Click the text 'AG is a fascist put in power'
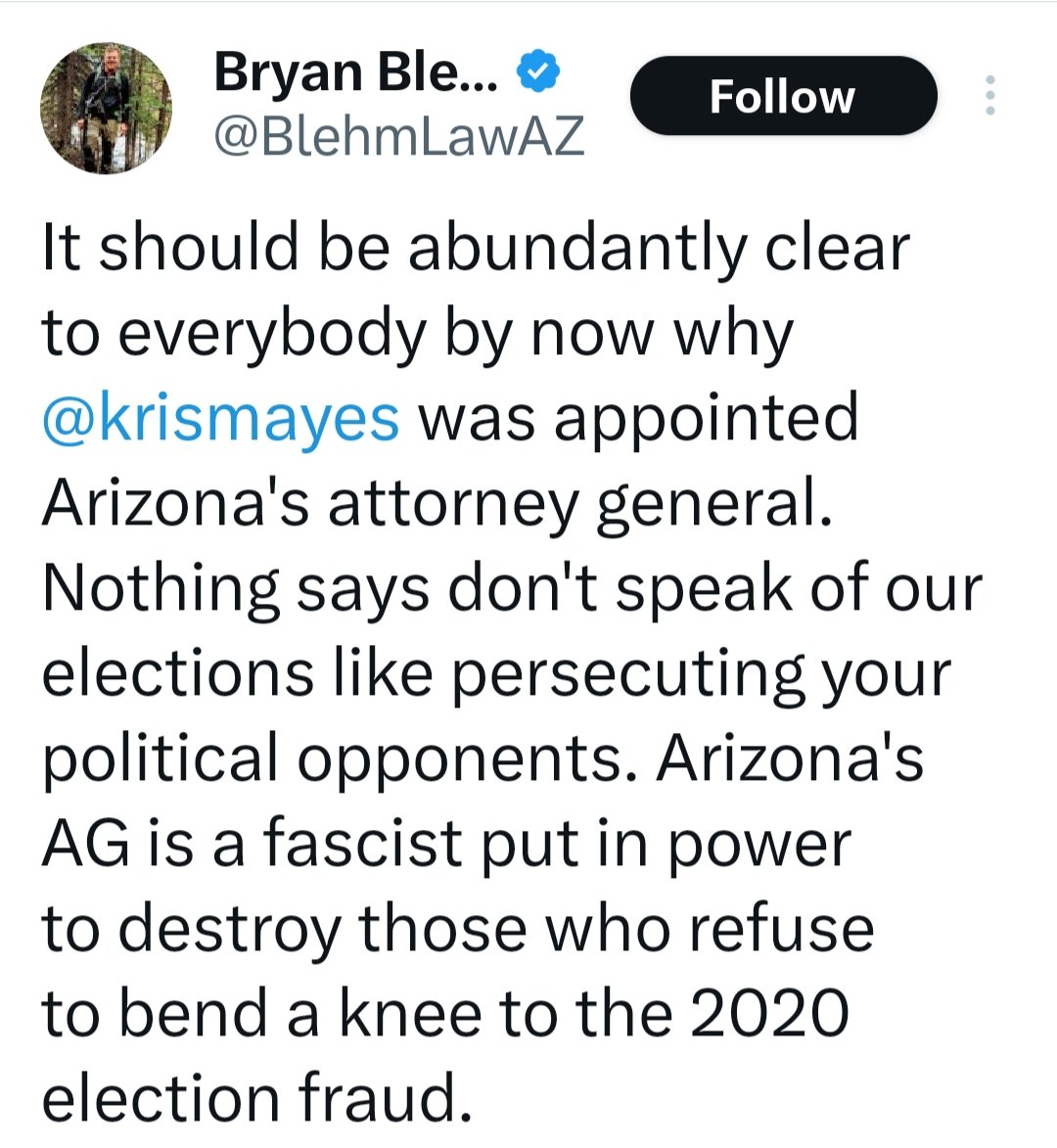Viewport: 1057px width, 1148px height. (x=446, y=844)
